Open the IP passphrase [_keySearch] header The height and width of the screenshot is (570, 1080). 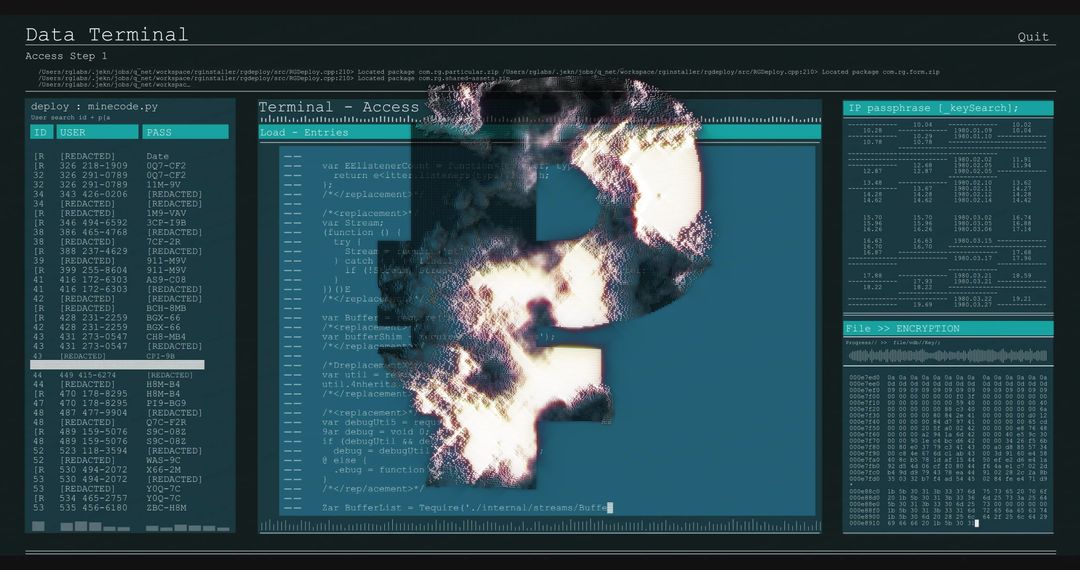click(x=948, y=108)
